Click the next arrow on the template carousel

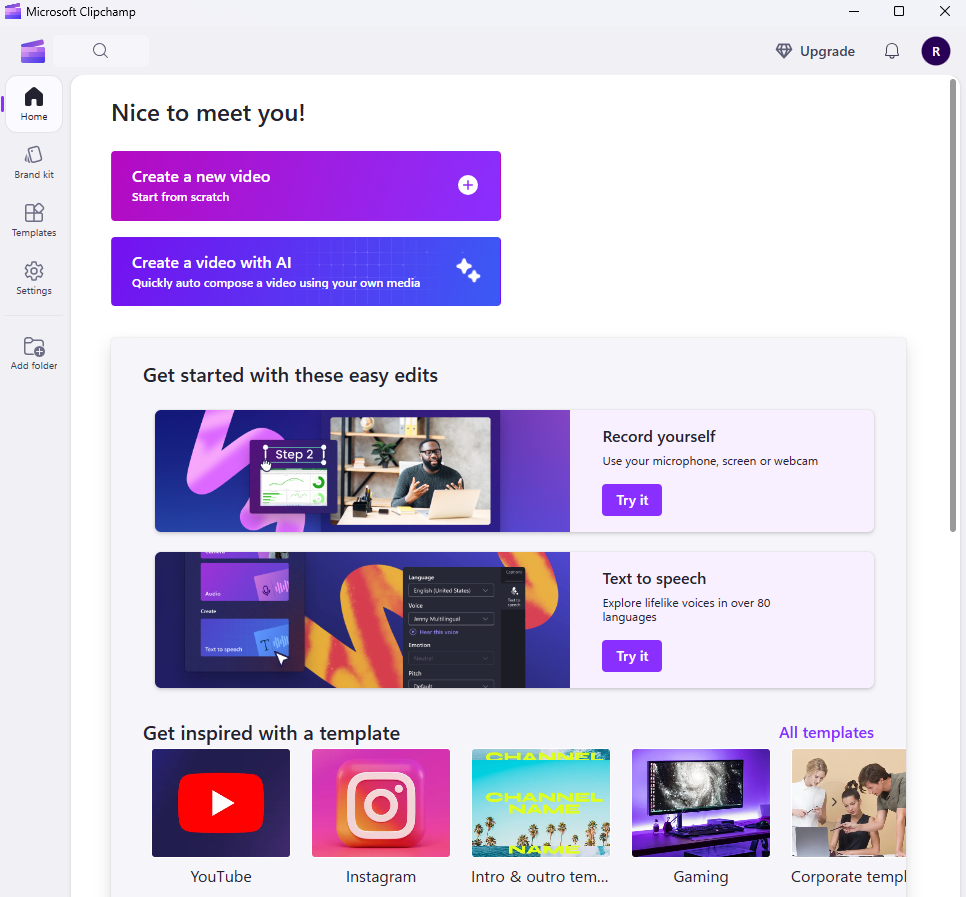(834, 802)
